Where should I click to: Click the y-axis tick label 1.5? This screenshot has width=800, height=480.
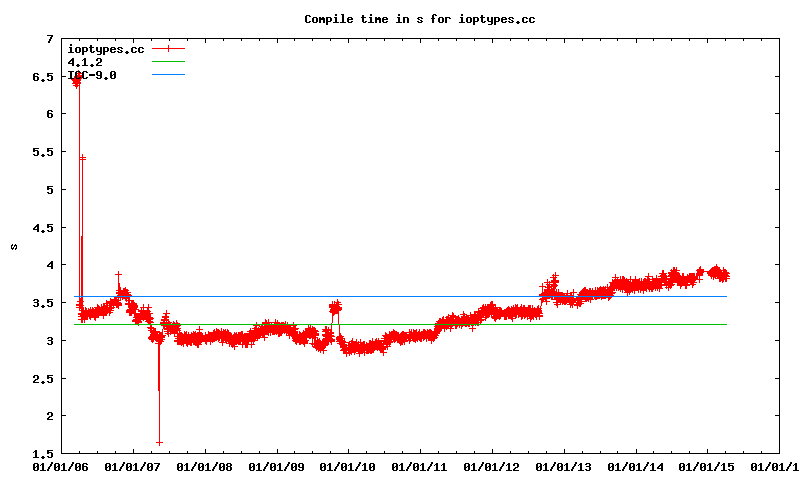(43, 454)
